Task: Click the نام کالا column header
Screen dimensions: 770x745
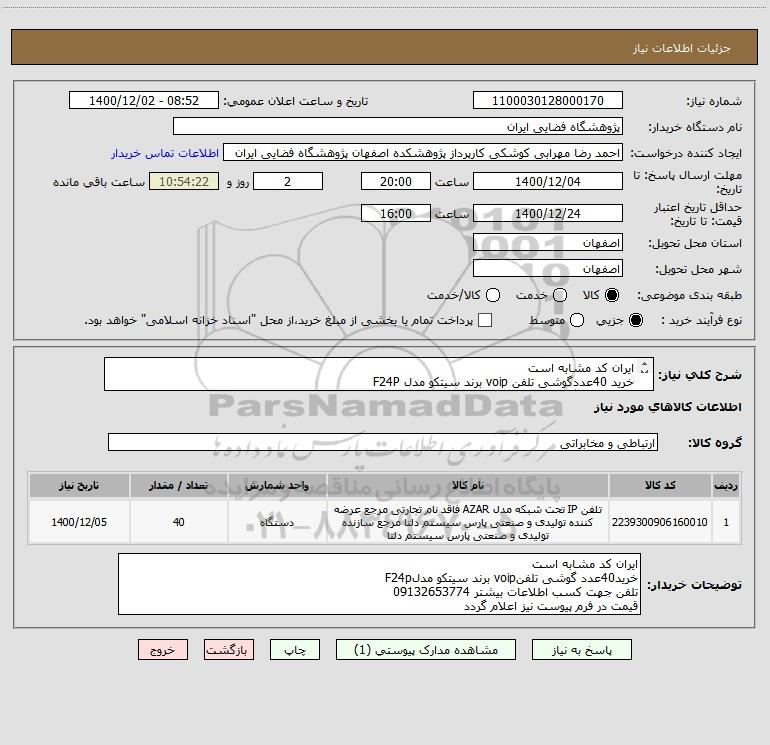Action: click(x=468, y=485)
